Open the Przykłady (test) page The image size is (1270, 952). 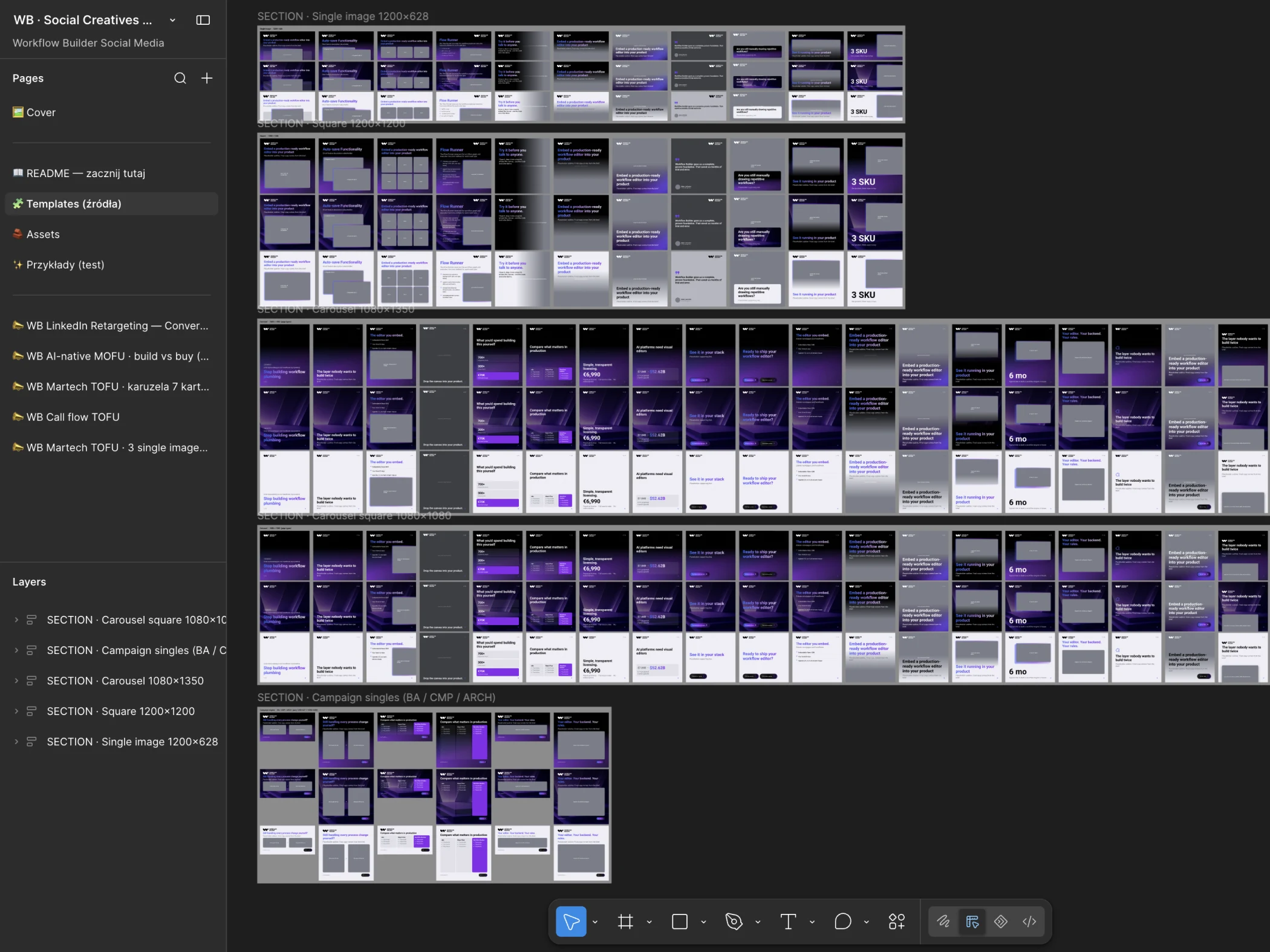111,265
